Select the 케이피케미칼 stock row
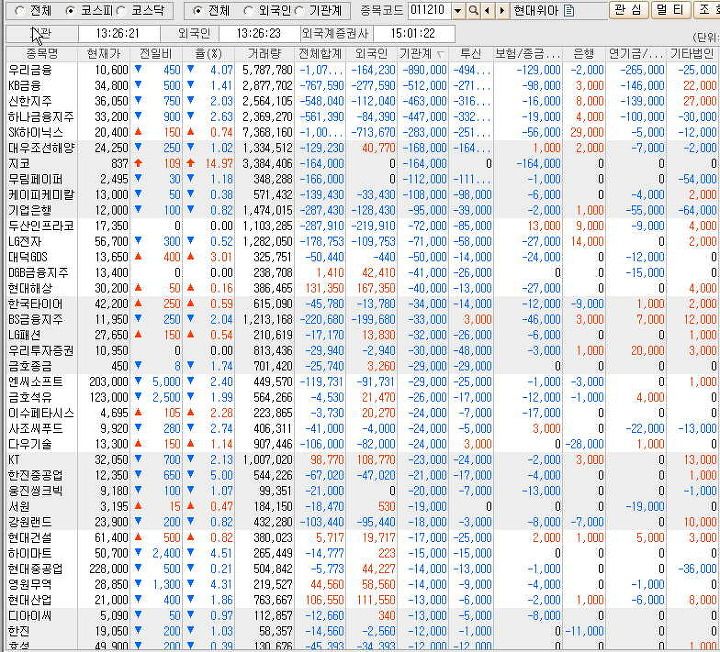 point(362,195)
